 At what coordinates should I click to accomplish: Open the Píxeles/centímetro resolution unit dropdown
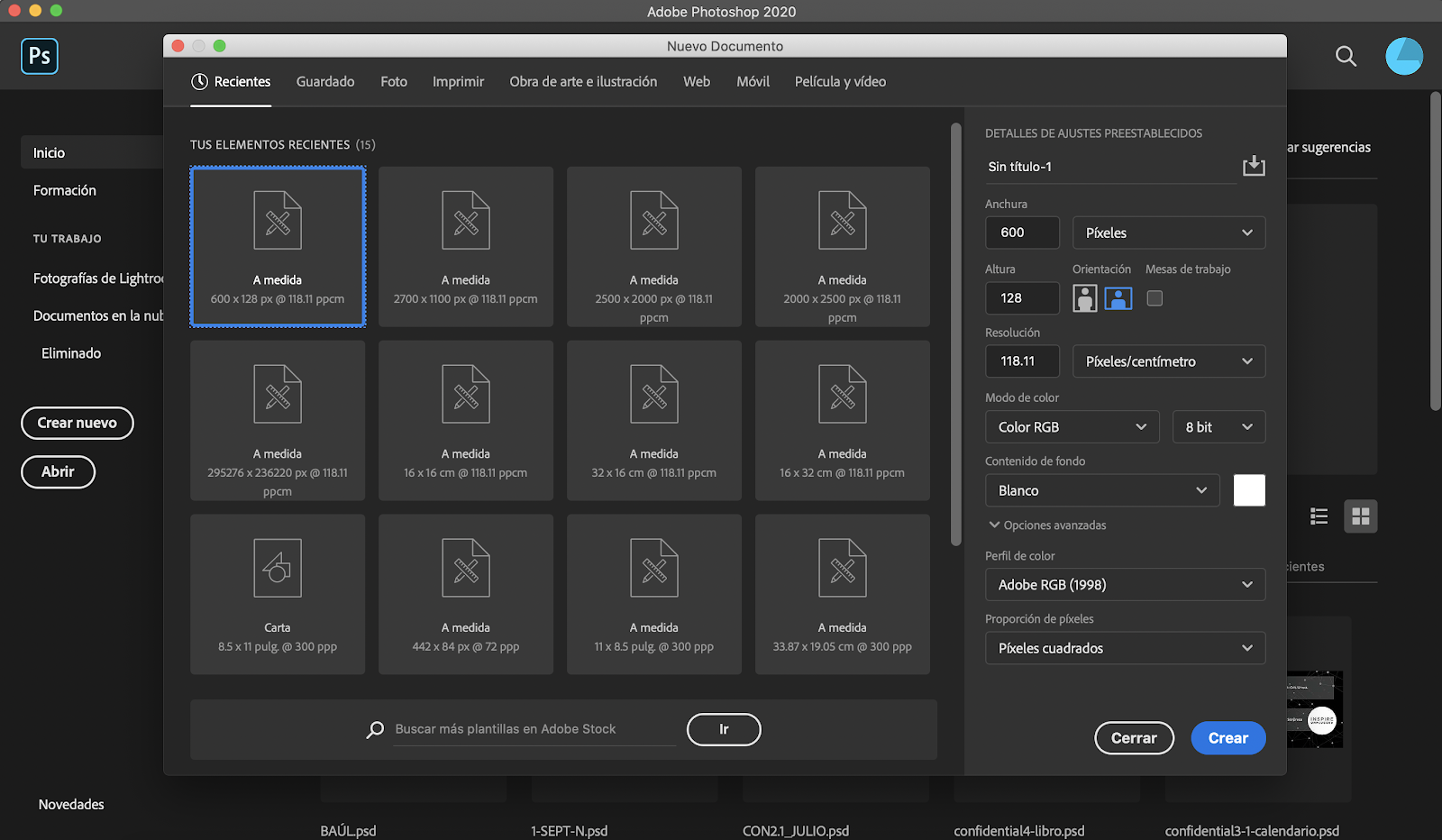(1169, 361)
